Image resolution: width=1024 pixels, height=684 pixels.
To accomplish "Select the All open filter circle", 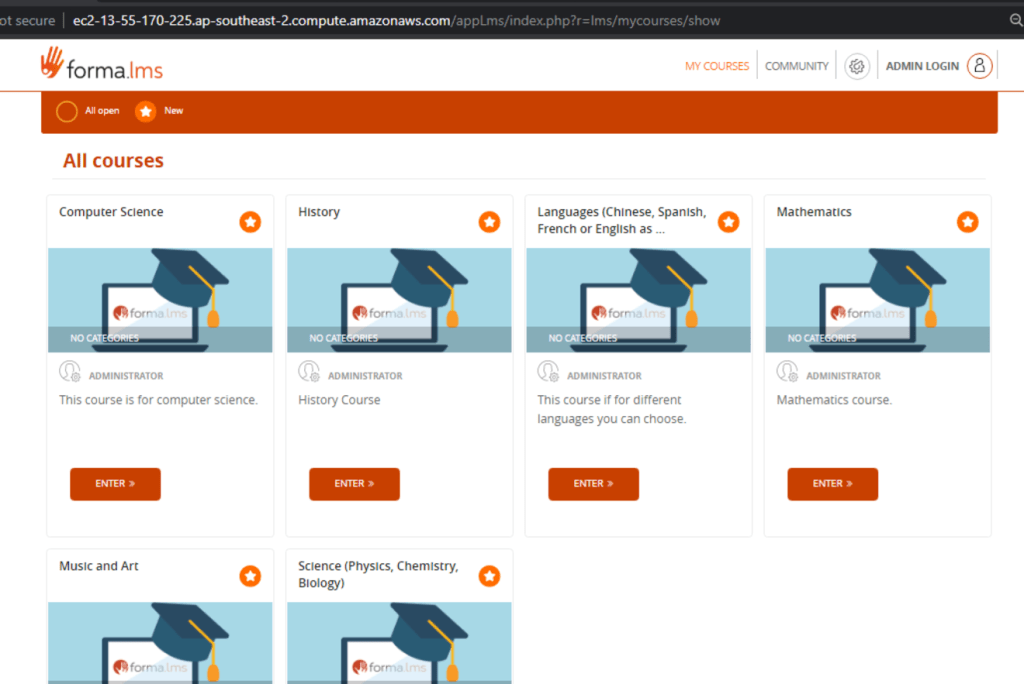I will click(x=67, y=111).
